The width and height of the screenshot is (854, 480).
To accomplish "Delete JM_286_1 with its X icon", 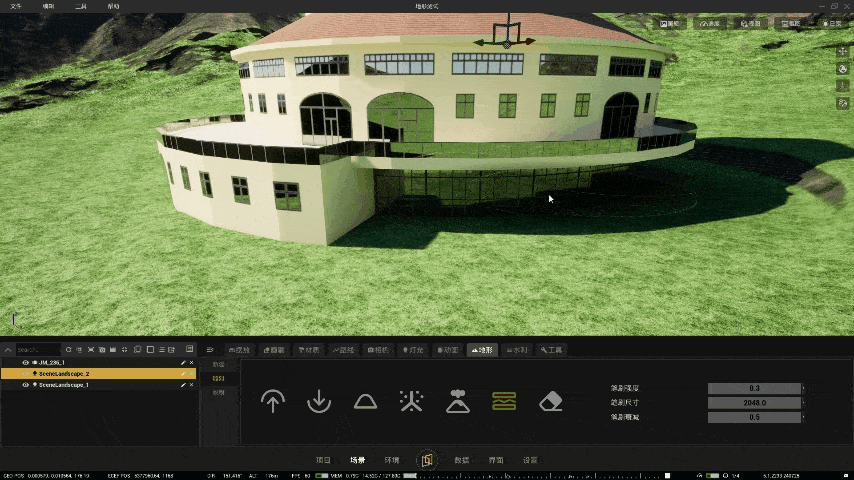I will tap(191, 362).
